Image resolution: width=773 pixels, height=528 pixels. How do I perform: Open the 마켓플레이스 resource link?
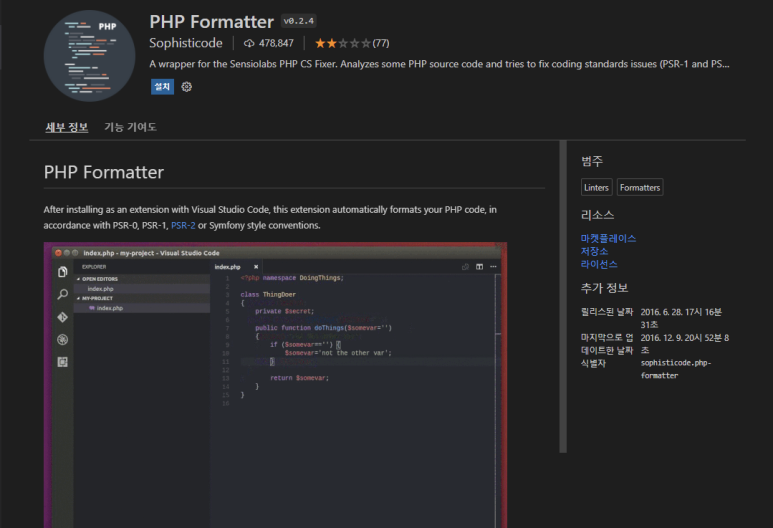tap(608, 239)
